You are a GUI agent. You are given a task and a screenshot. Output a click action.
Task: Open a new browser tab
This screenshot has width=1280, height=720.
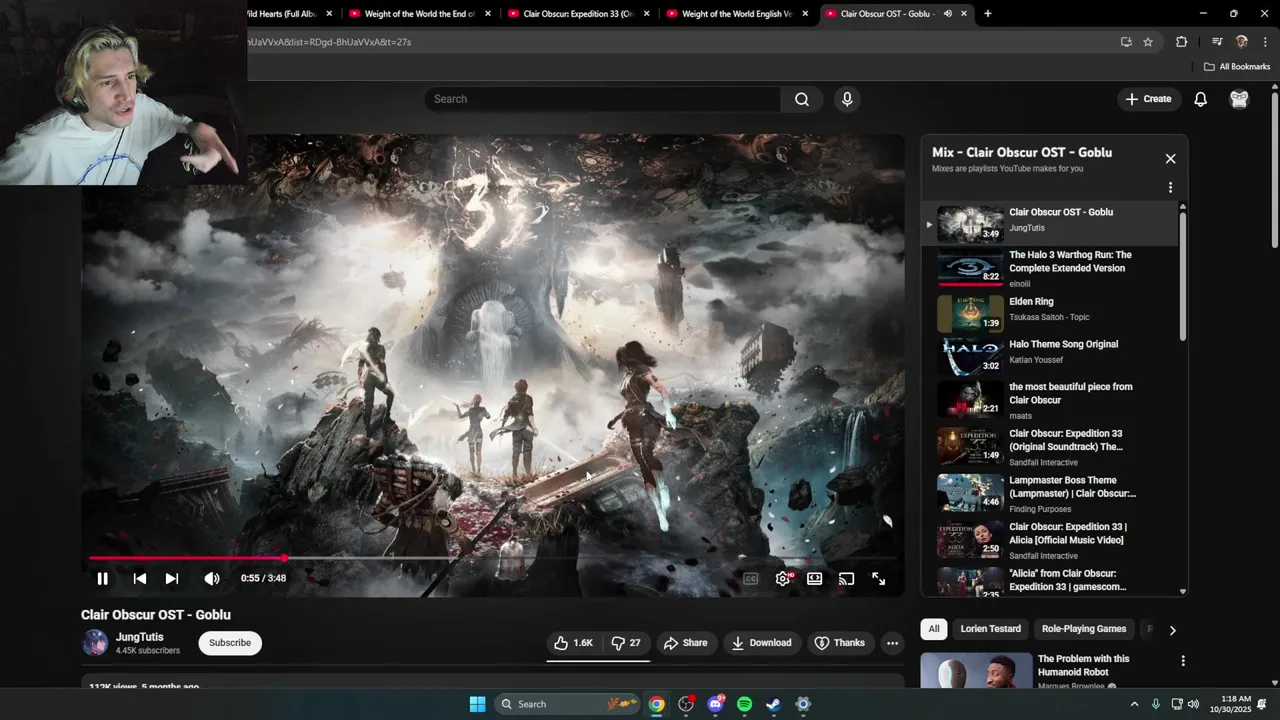pyautogui.click(x=987, y=14)
